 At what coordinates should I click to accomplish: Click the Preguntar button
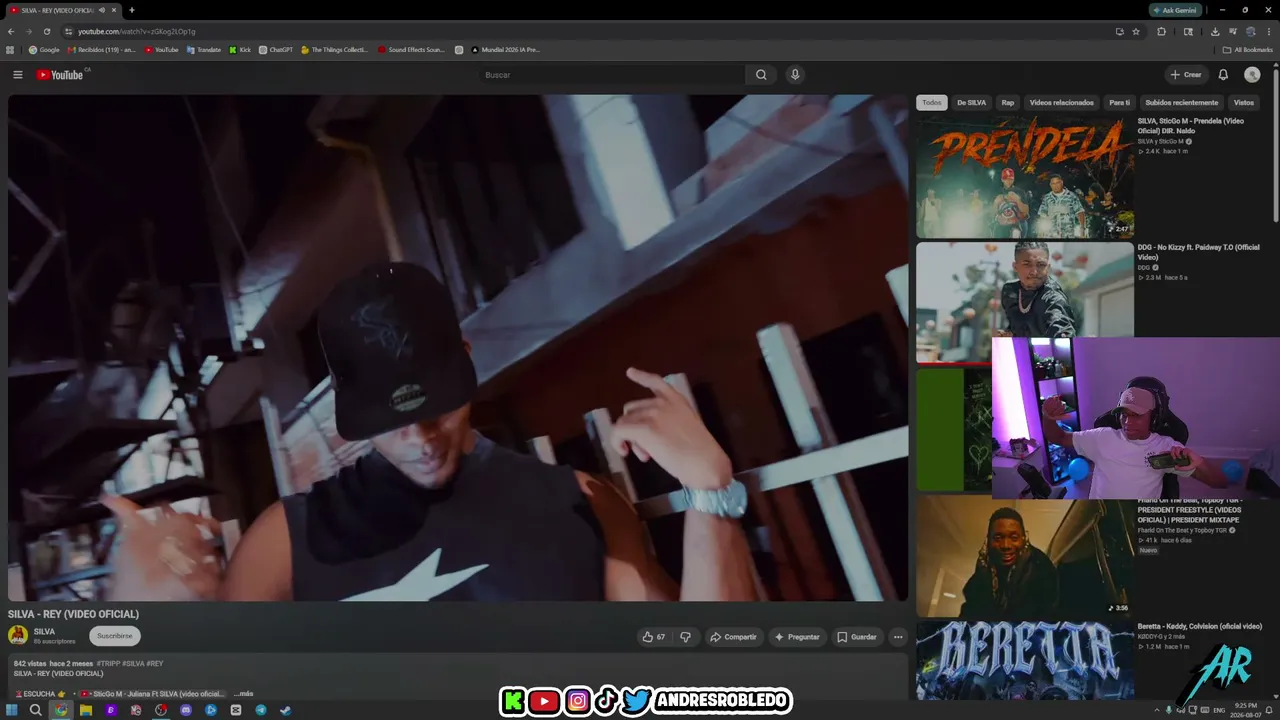coord(797,637)
